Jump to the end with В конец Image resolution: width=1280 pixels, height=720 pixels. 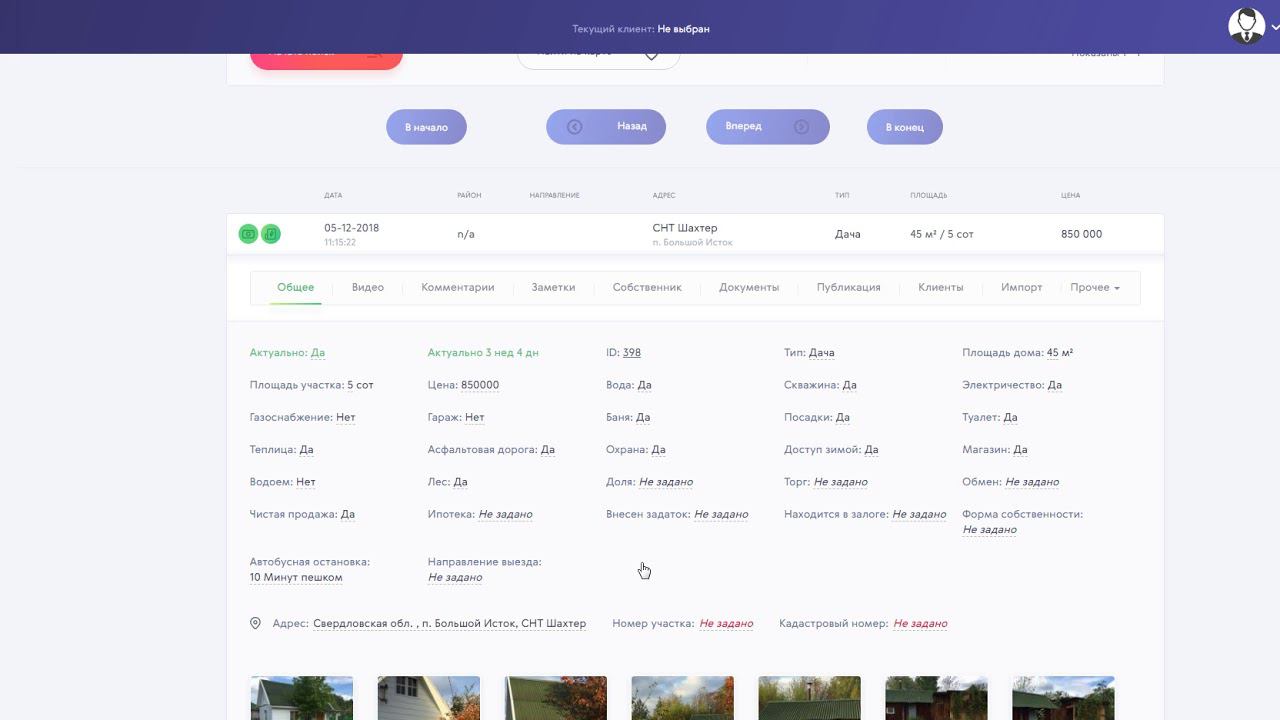[904, 127]
